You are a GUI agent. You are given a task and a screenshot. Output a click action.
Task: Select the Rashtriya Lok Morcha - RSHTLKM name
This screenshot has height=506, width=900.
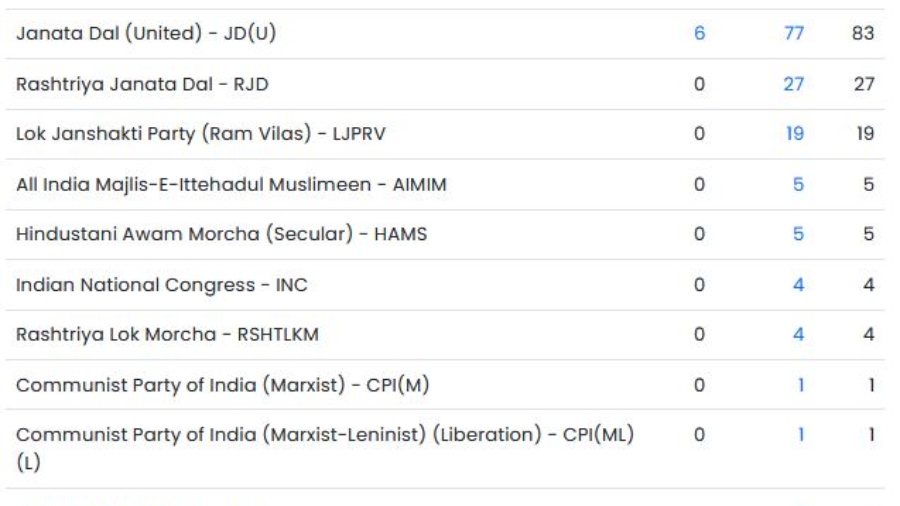167,334
